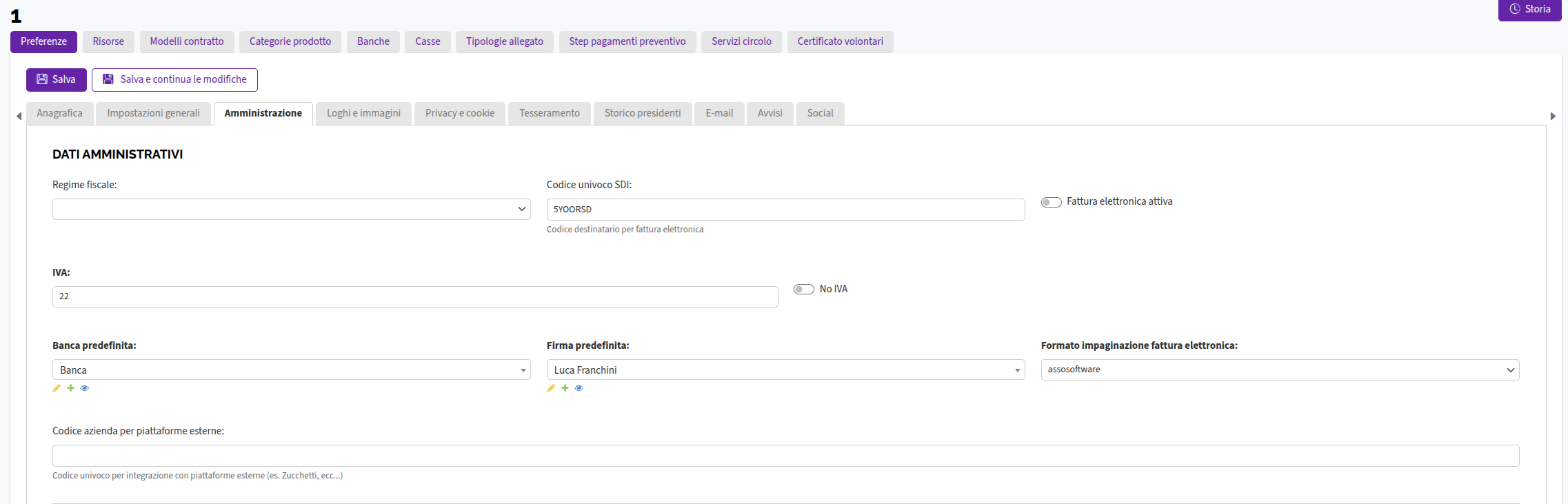Open the Regime fiscale dropdown
1568x504 pixels.
coord(291,209)
